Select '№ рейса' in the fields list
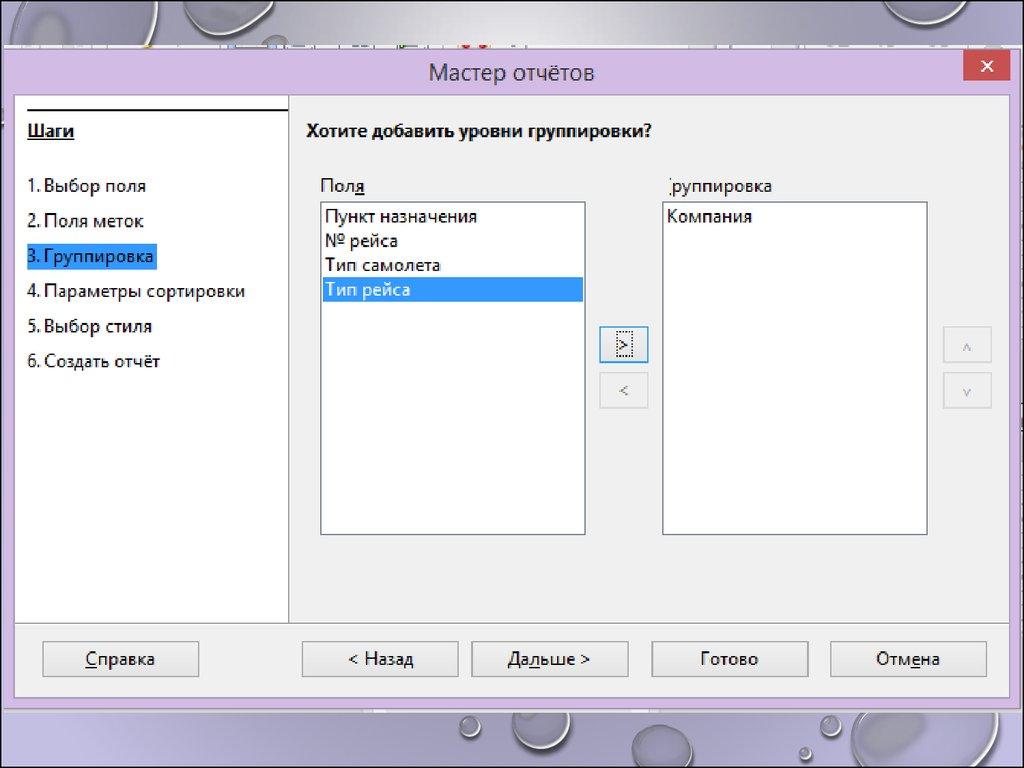Screen dimensions: 1024x768 tap(361, 241)
